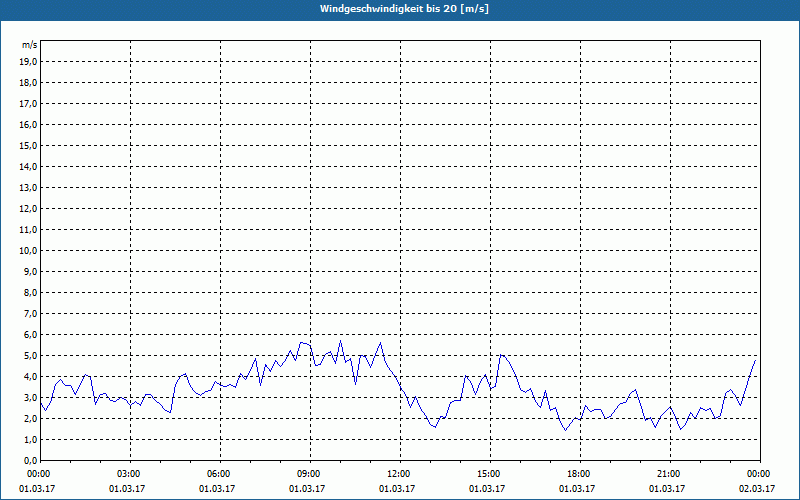Click the m/s unit label
Image resolution: width=800 pixels, height=500 pixels.
click(29, 45)
